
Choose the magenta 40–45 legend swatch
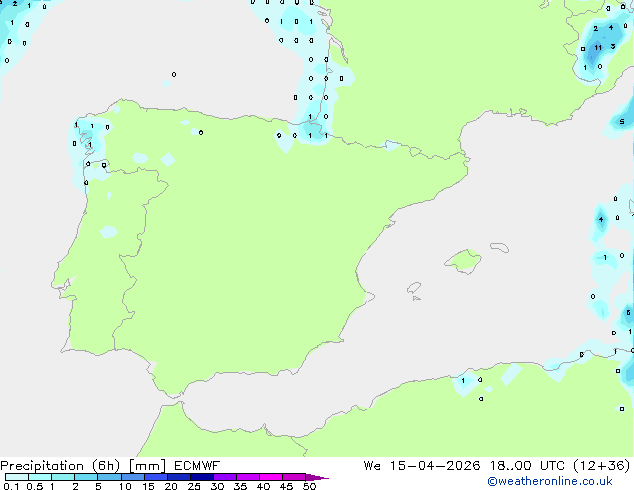click(271, 477)
